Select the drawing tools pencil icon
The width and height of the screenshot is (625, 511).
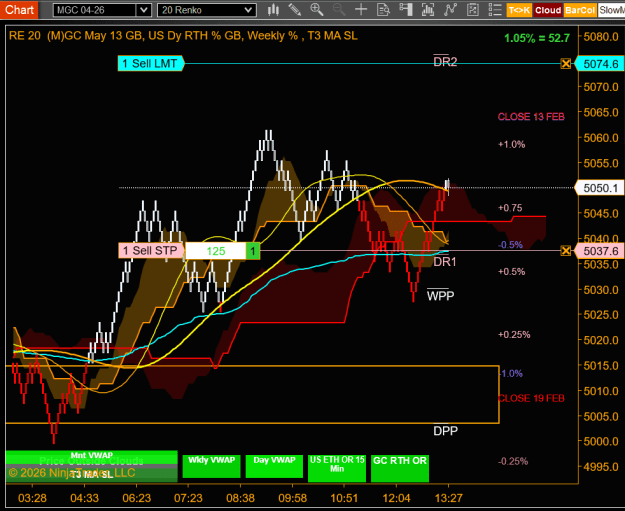295,10
